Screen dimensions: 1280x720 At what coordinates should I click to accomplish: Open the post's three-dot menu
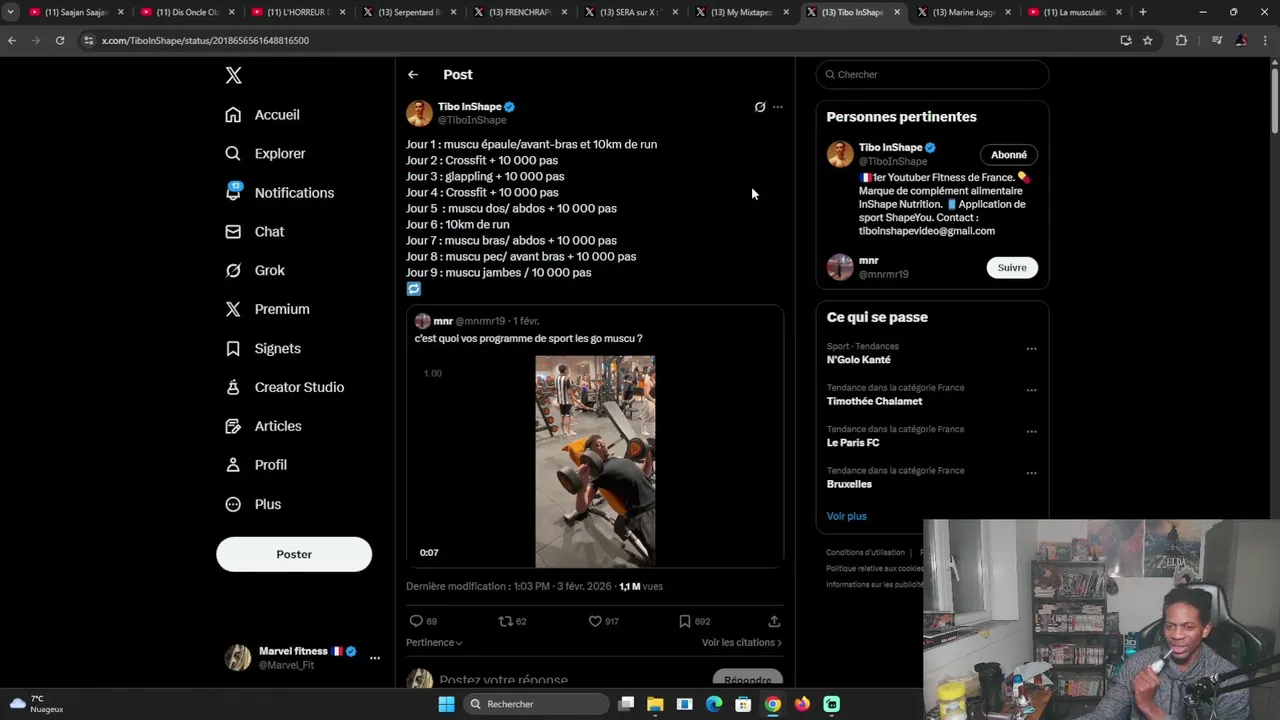(x=778, y=107)
